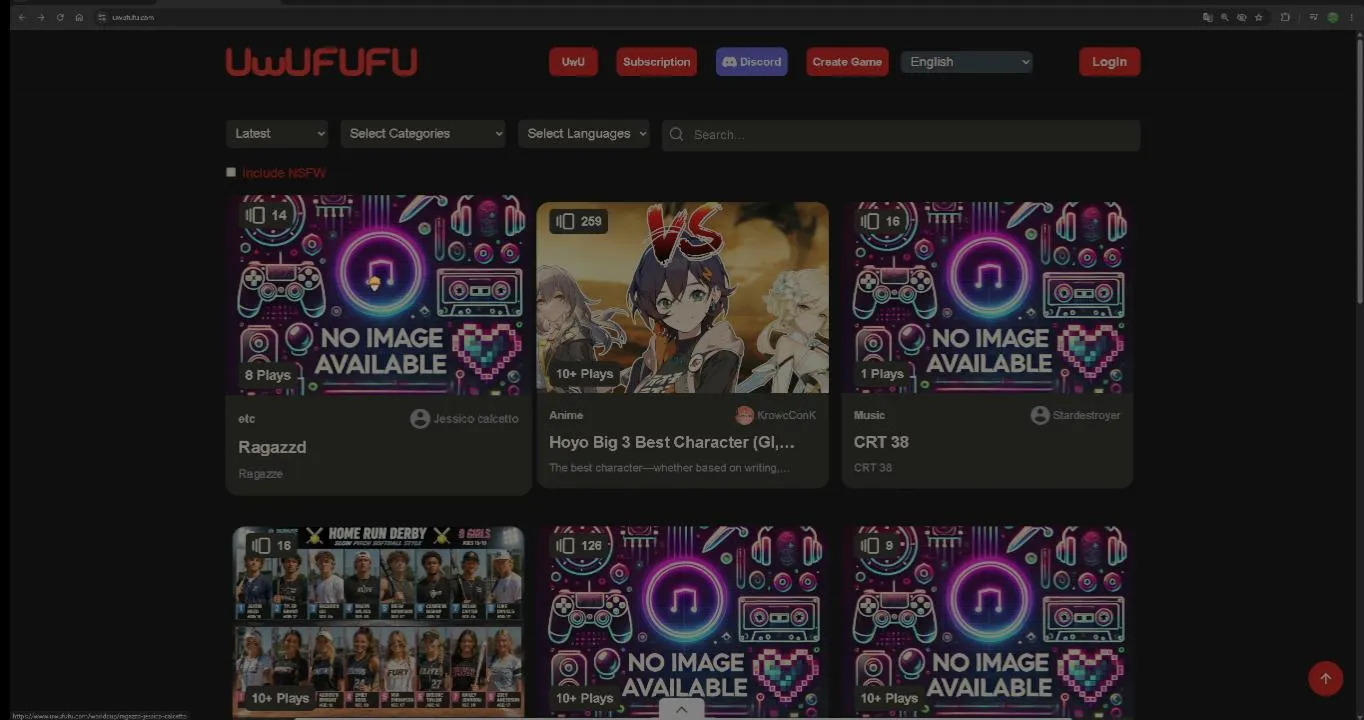Open the Ragazzd game thumbnail
Image resolution: width=1364 pixels, height=720 pixels.
click(x=379, y=295)
